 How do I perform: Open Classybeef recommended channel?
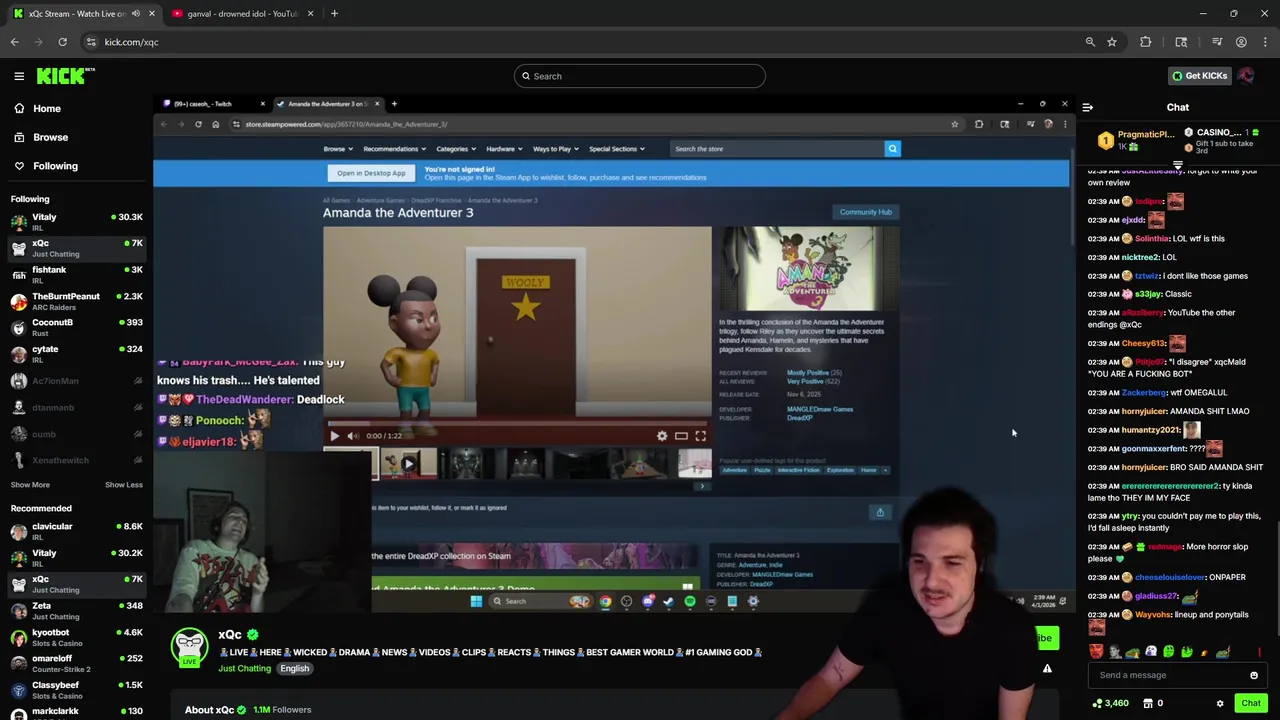click(77, 690)
